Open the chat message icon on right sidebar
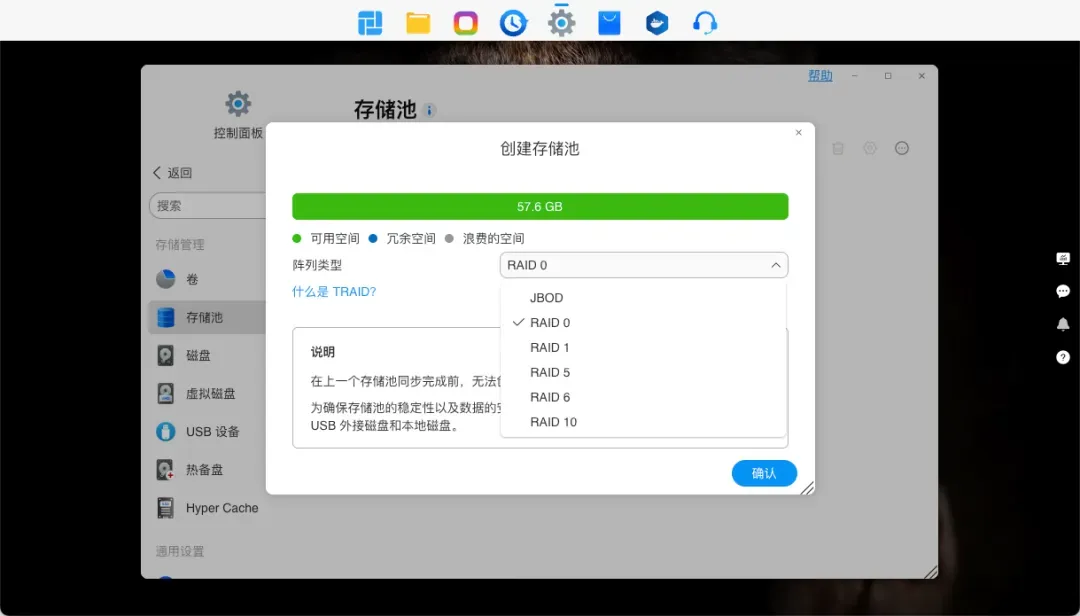The image size is (1080, 616). (1063, 291)
